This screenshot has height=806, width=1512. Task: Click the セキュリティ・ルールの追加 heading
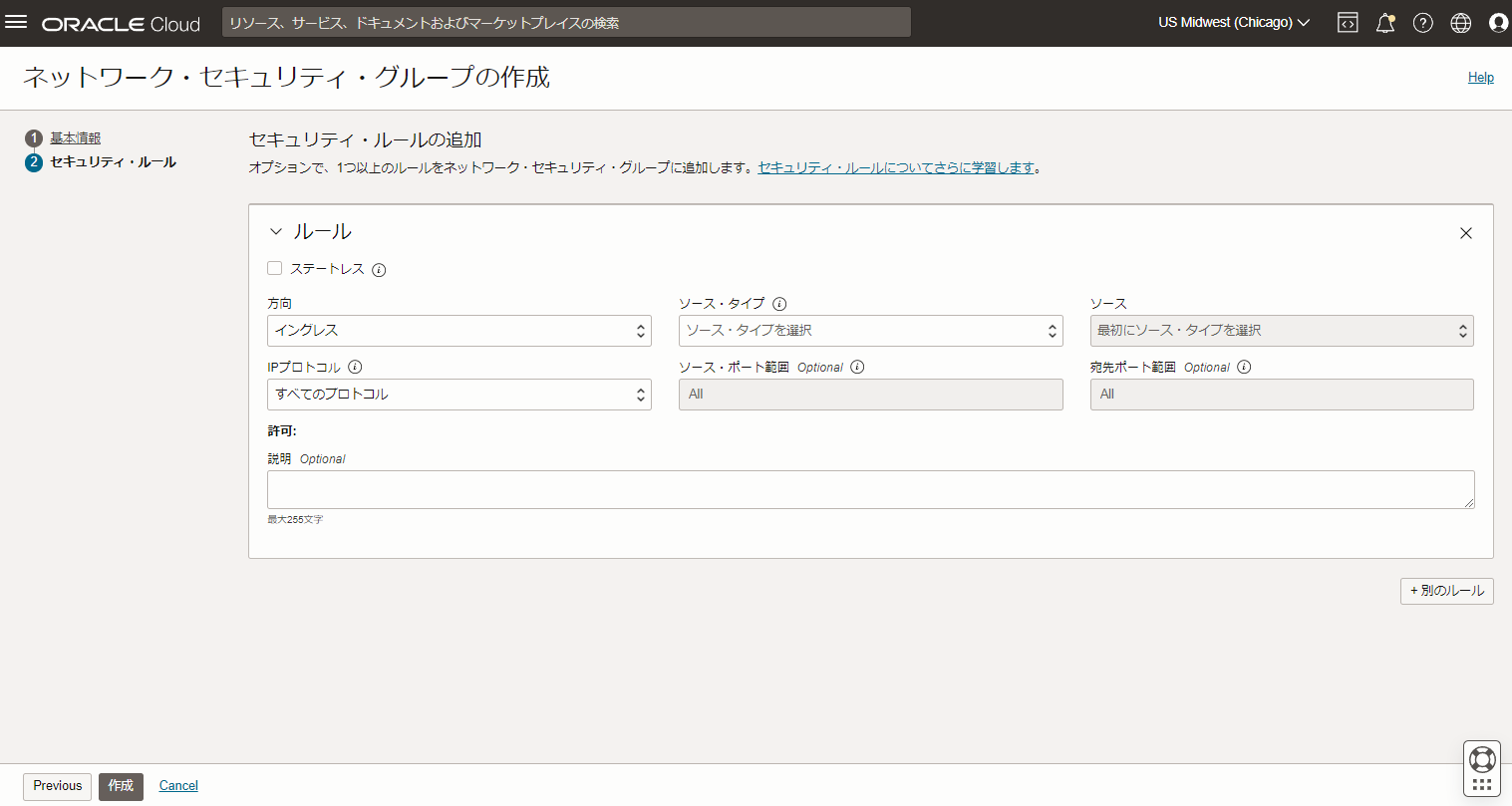coord(365,140)
